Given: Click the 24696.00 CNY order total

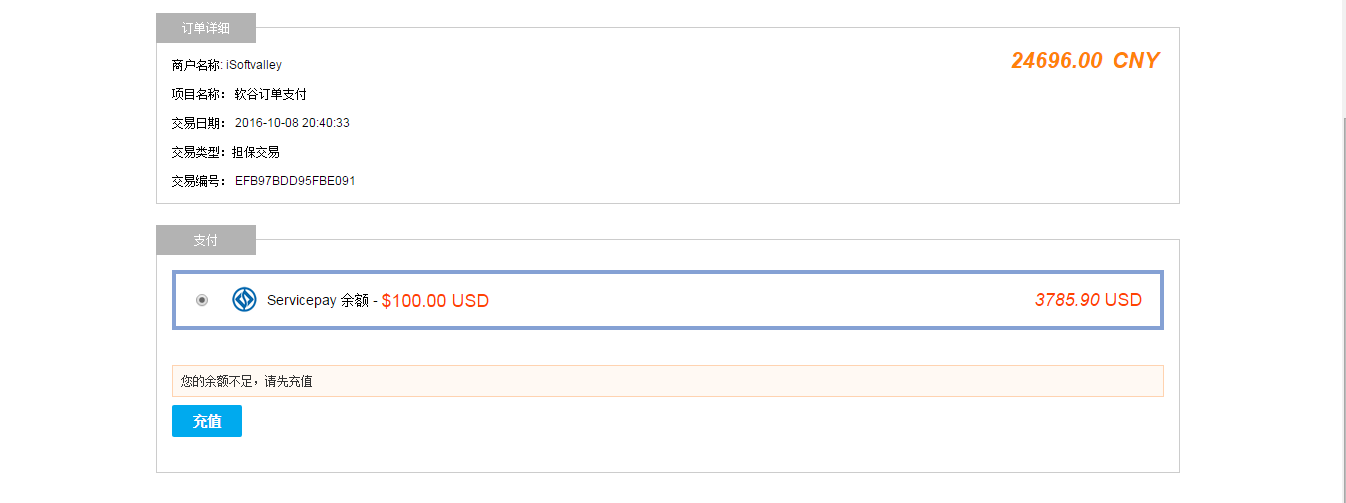Looking at the screenshot, I should pos(1085,61).
